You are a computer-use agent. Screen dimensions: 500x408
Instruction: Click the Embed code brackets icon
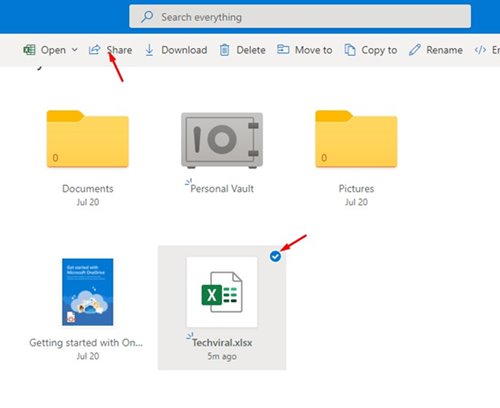click(x=480, y=50)
